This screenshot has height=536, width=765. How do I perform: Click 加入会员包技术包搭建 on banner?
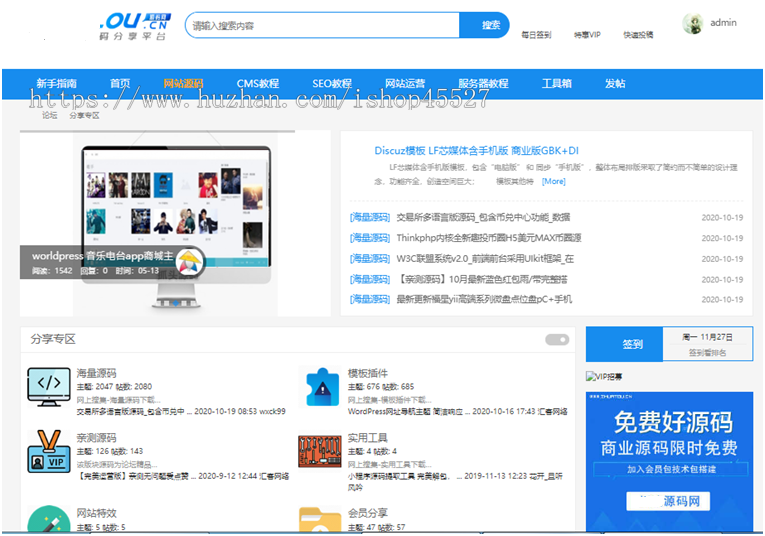pos(671,469)
